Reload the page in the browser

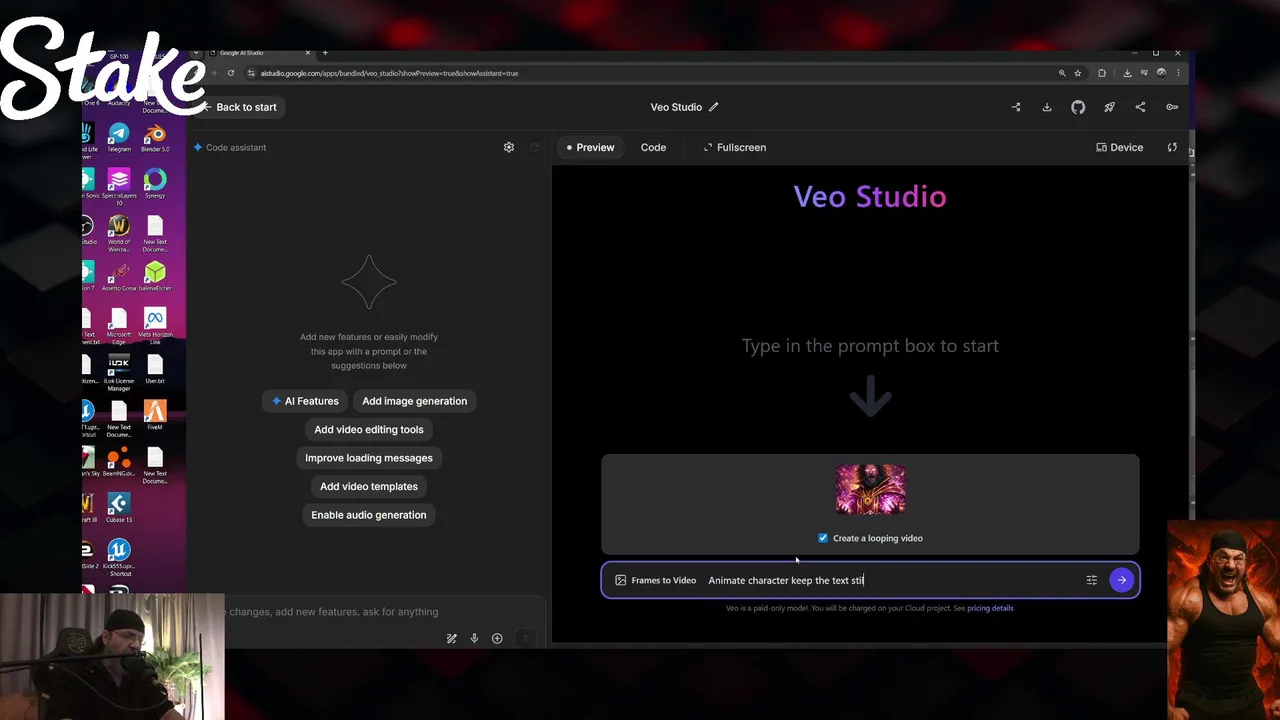[231, 73]
